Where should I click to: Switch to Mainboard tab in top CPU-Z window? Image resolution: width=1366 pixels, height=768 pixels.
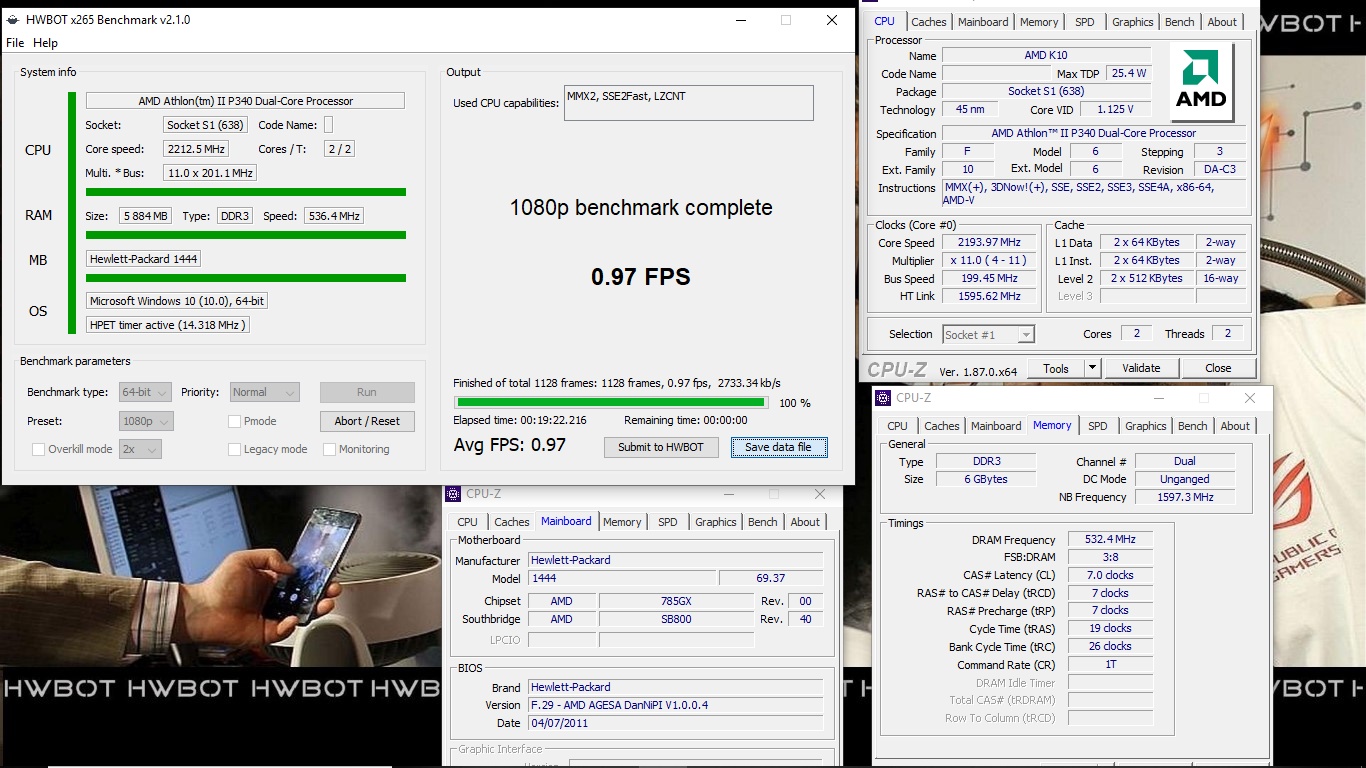[x=983, y=22]
